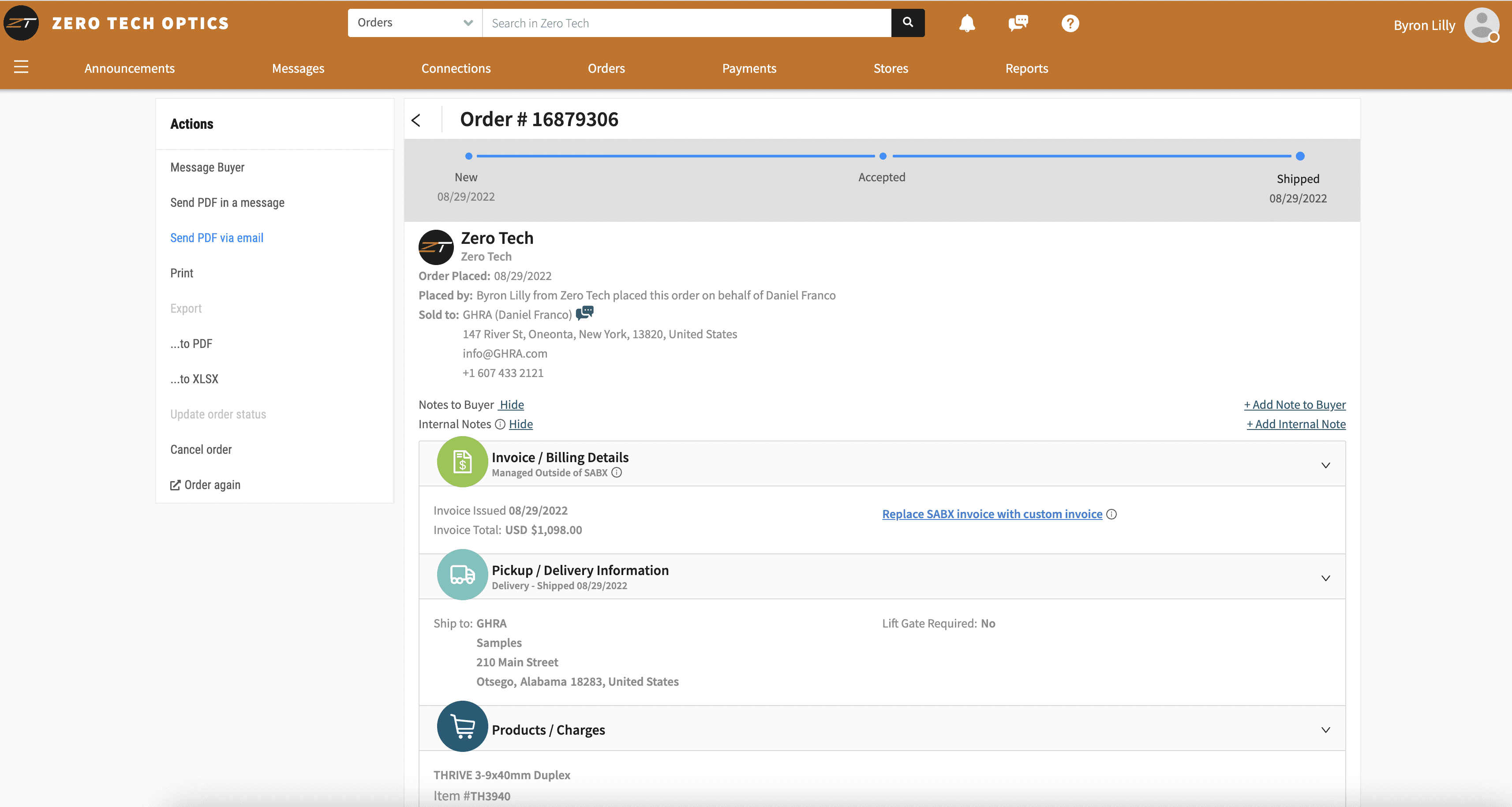Click the Order again external link icon
1512x807 pixels.
(x=176, y=485)
